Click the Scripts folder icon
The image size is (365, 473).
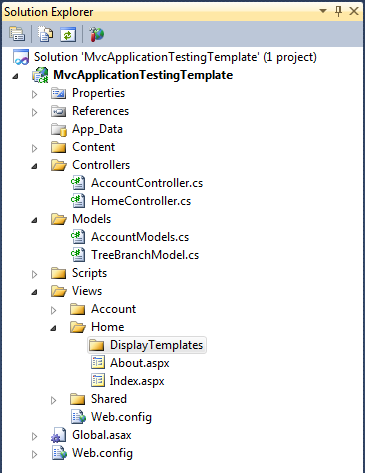coord(59,273)
